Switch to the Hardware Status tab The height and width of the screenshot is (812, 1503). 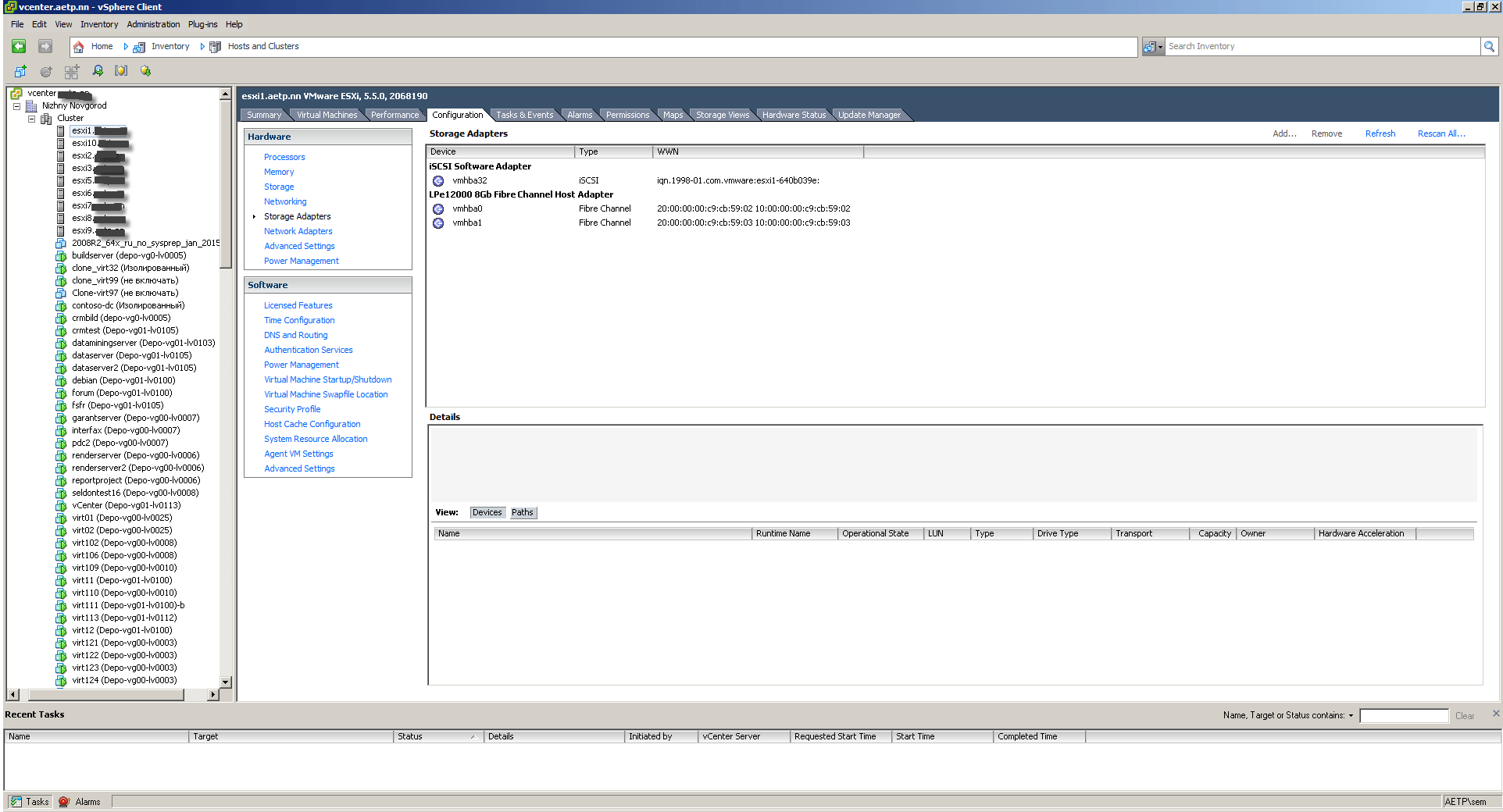coord(794,115)
